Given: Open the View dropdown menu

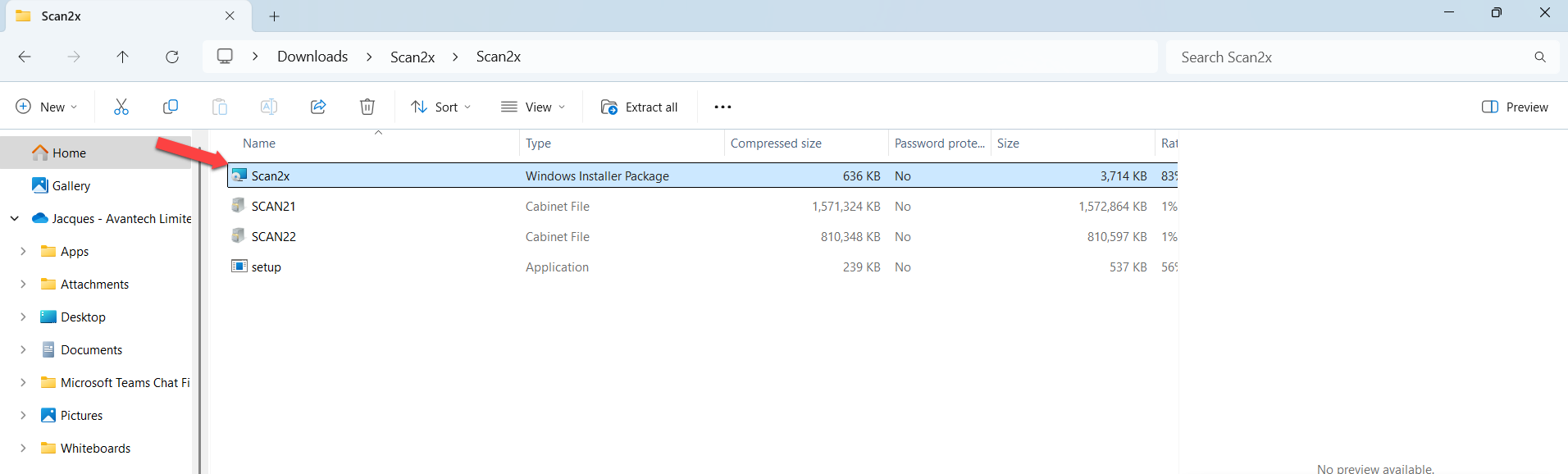Looking at the screenshot, I should click(x=533, y=107).
